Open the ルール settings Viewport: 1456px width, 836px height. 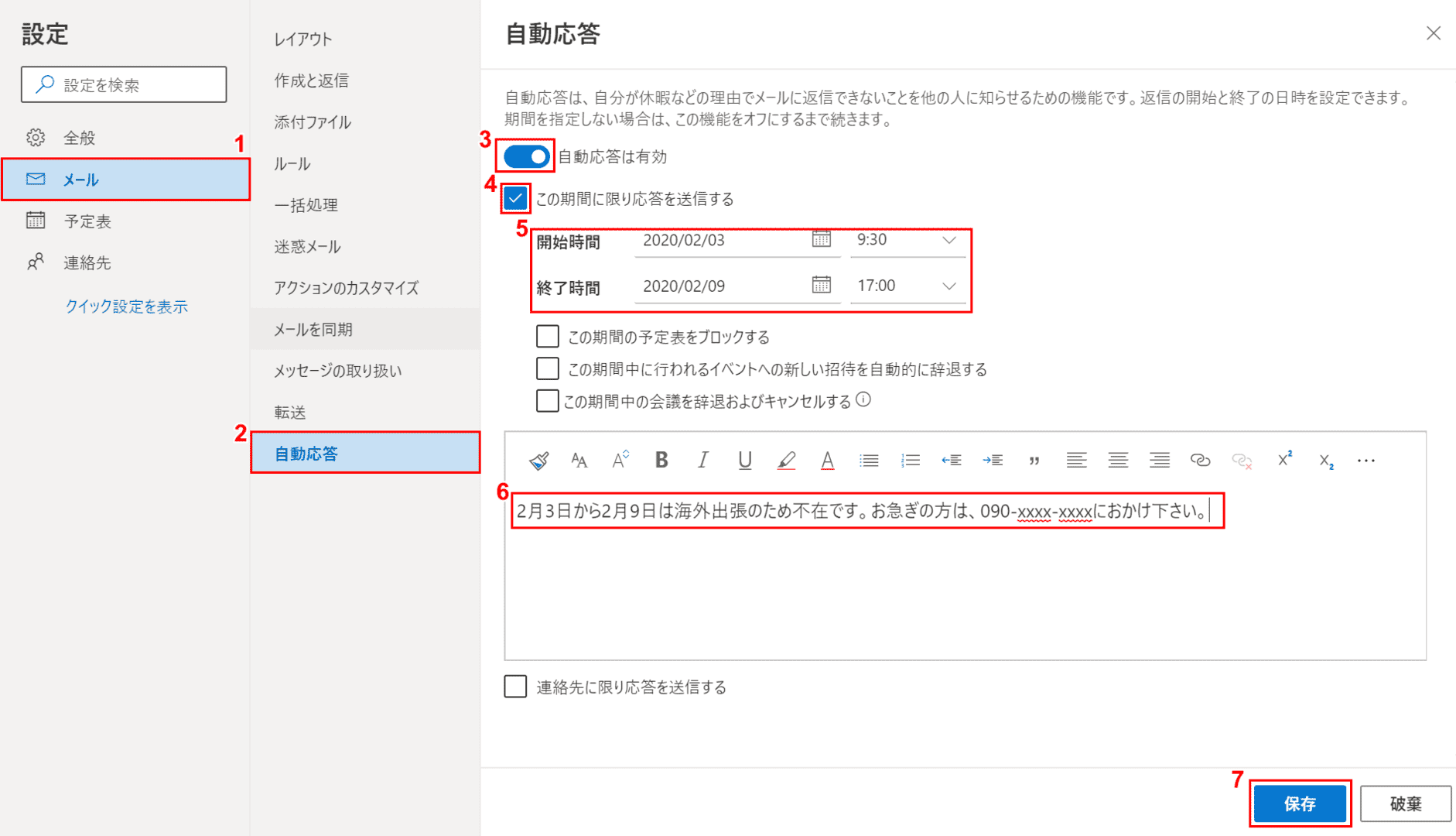[365, 164]
